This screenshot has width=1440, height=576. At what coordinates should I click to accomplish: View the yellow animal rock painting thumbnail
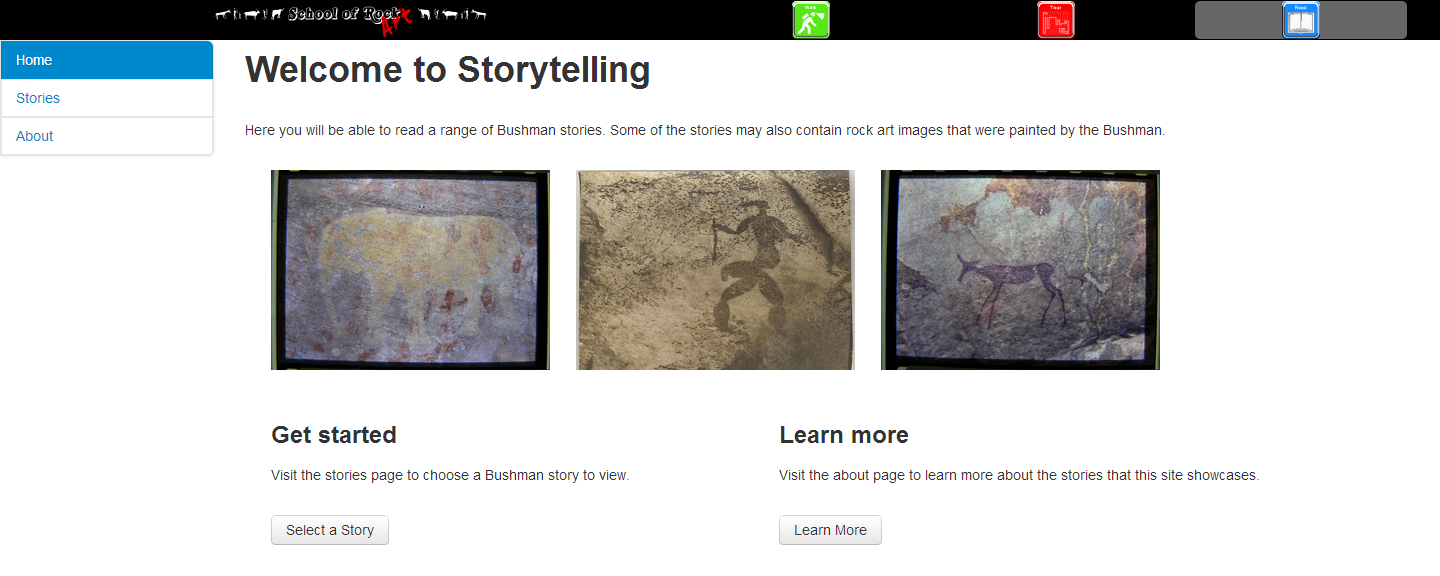coord(410,270)
